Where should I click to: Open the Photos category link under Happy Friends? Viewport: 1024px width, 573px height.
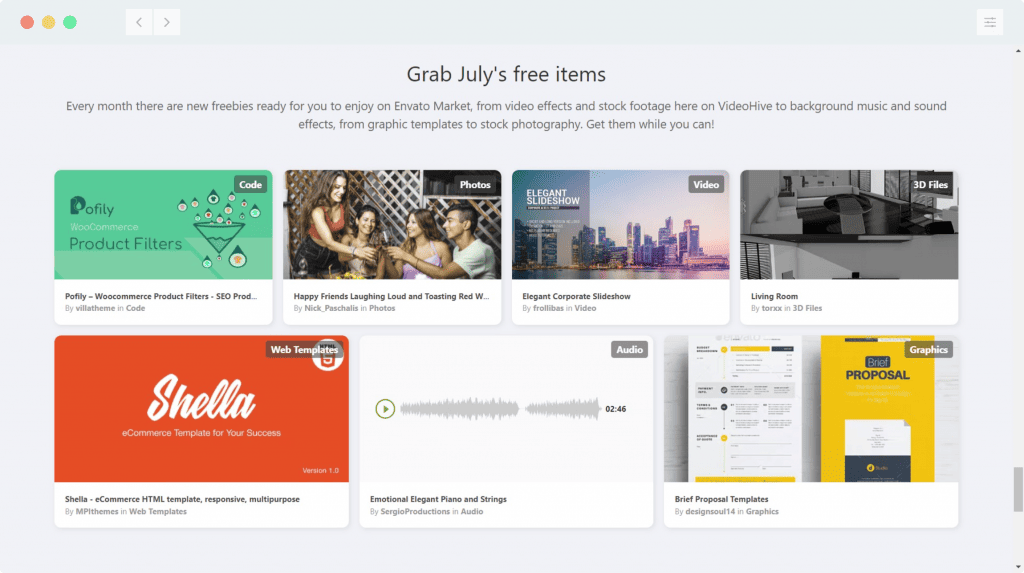382,308
